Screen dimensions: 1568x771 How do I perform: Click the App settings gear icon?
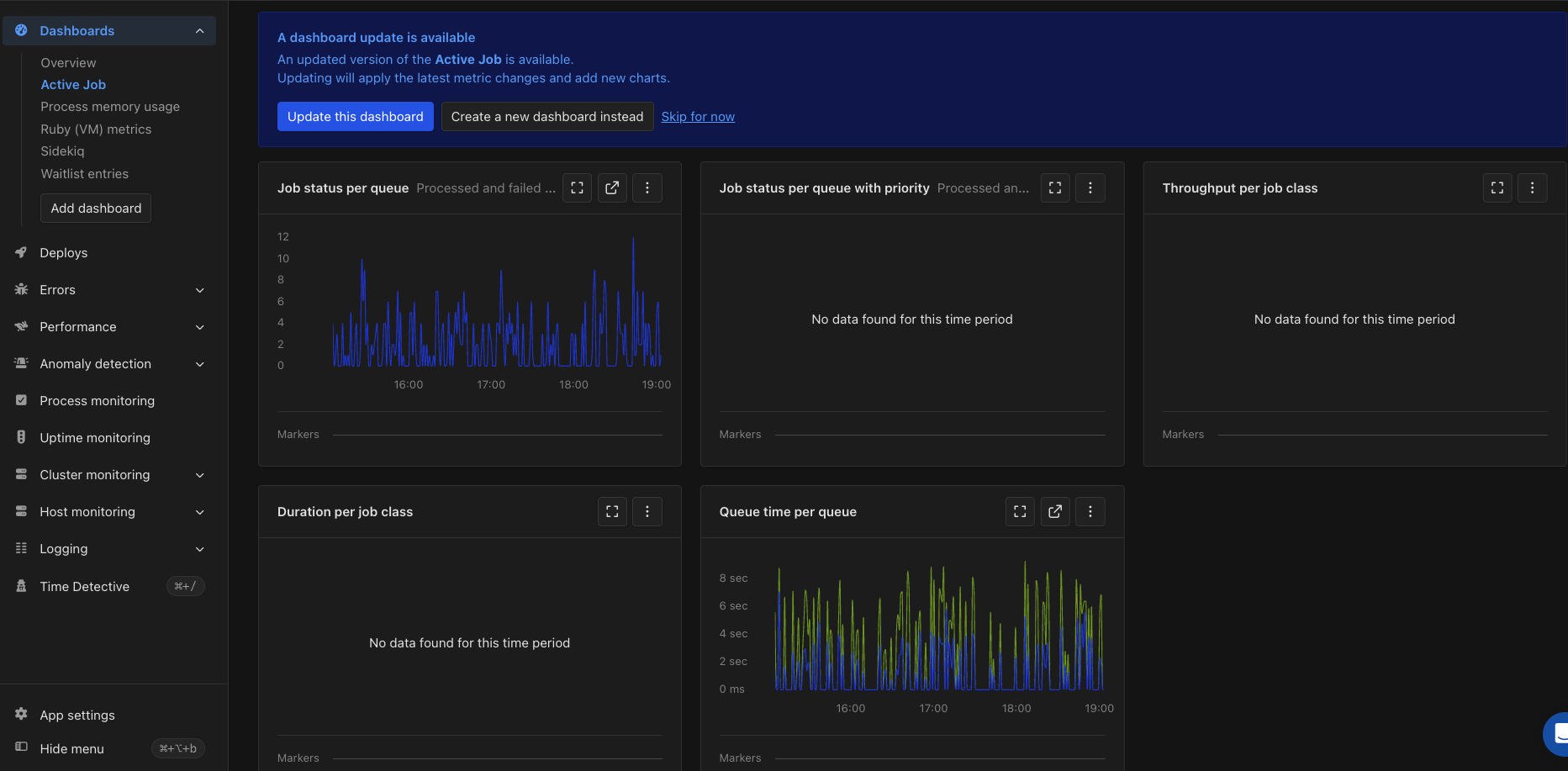(x=21, y=714)
